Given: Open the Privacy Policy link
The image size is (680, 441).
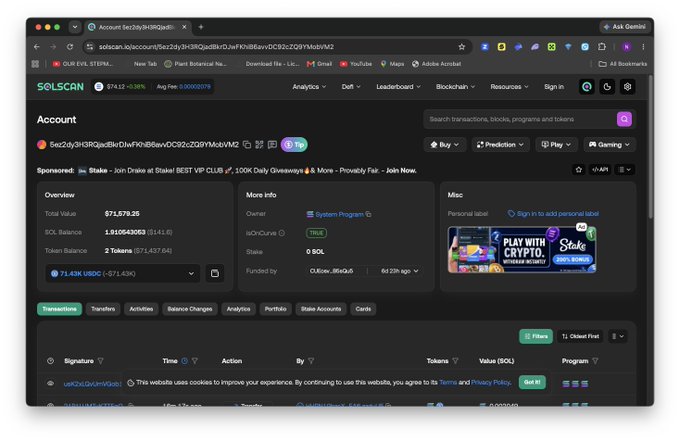Looking at the screenshot, I should pyautogui.click(x=490, y=382).
